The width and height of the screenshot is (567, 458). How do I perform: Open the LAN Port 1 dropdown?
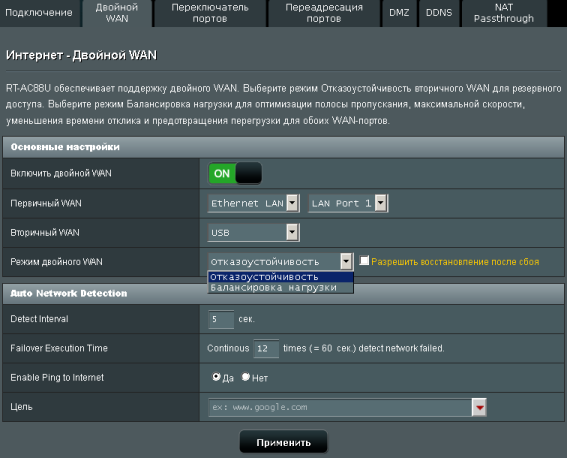point(348,203)
